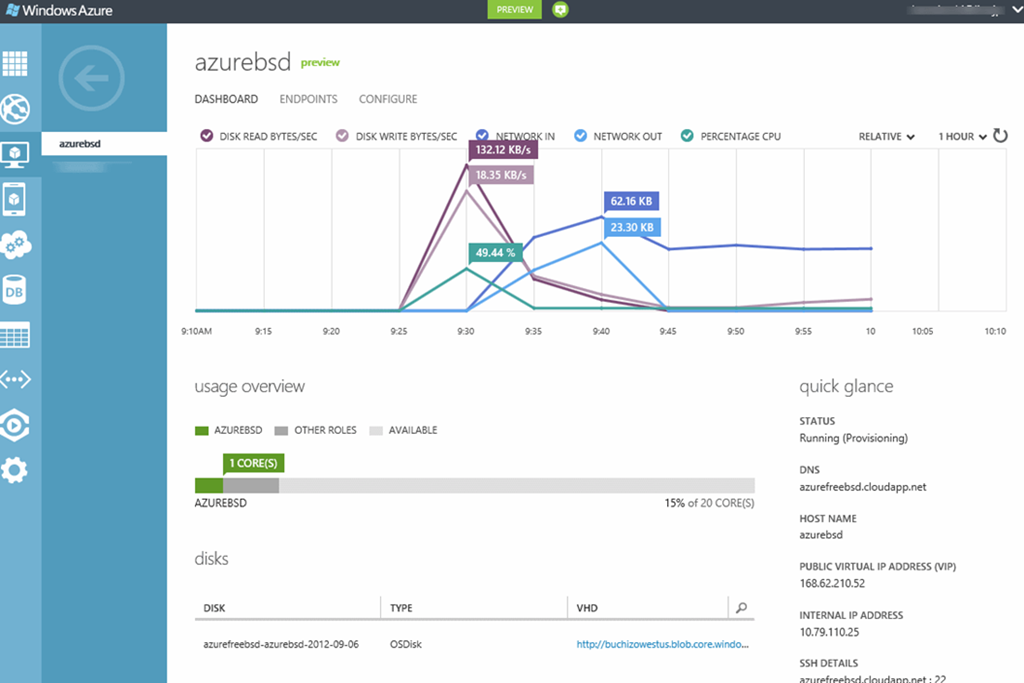The image size is (1024, 683).
Task: Open the SQL Databases section
Action: click(x=15, y=290)
